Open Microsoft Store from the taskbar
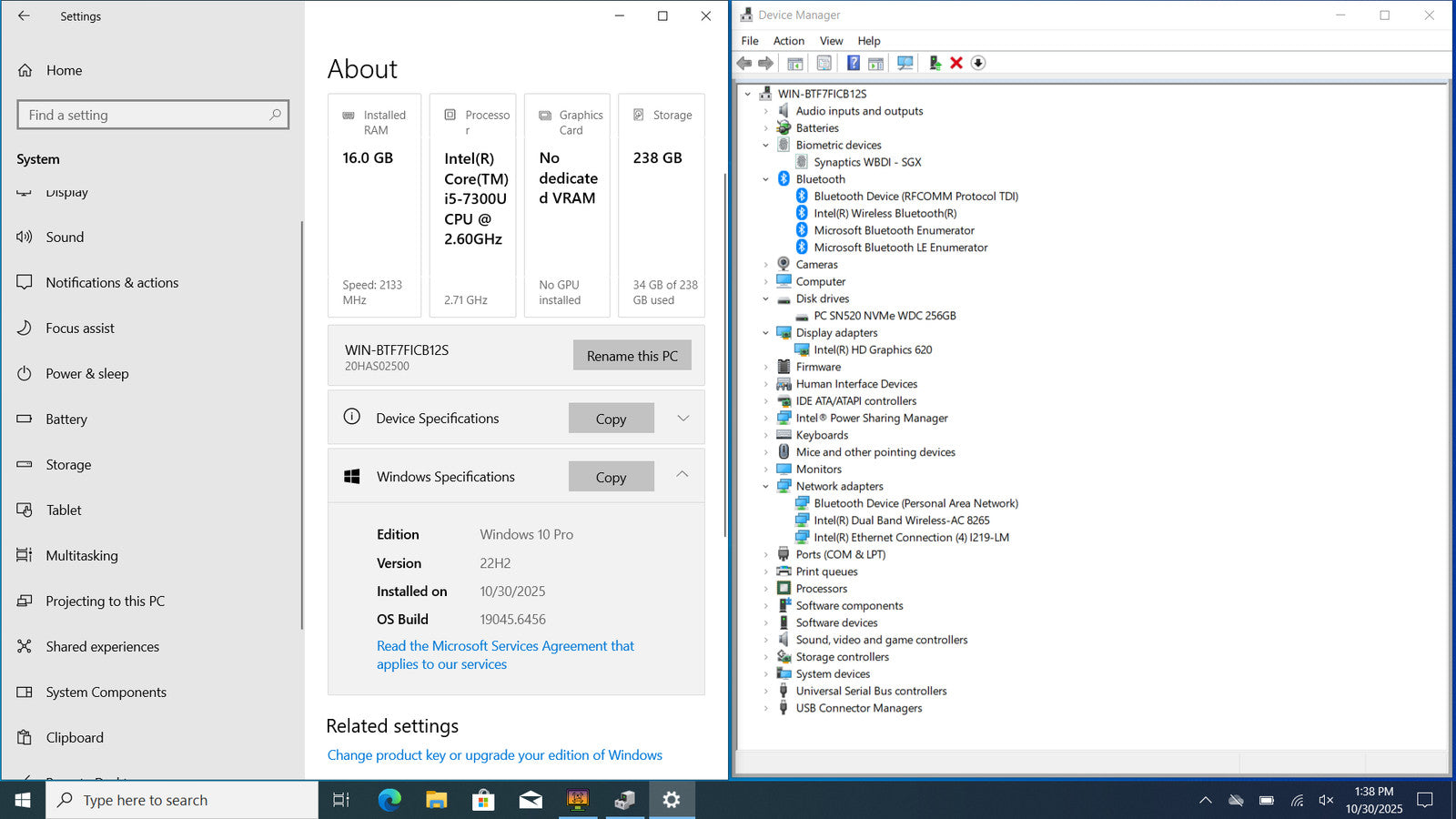The width and height of the screenshot is (1456, 819). 483,800
